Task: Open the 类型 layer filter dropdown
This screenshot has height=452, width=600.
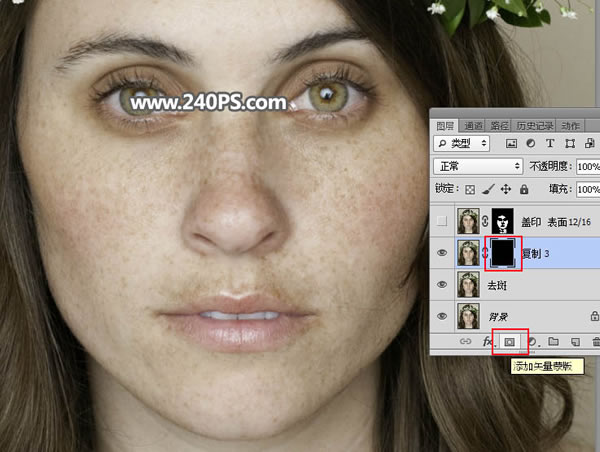Action: tap(462, 144)
